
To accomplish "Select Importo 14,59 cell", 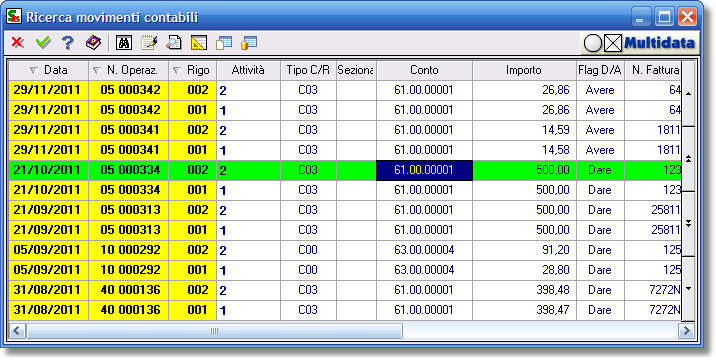I will click(x=524, y=130).
